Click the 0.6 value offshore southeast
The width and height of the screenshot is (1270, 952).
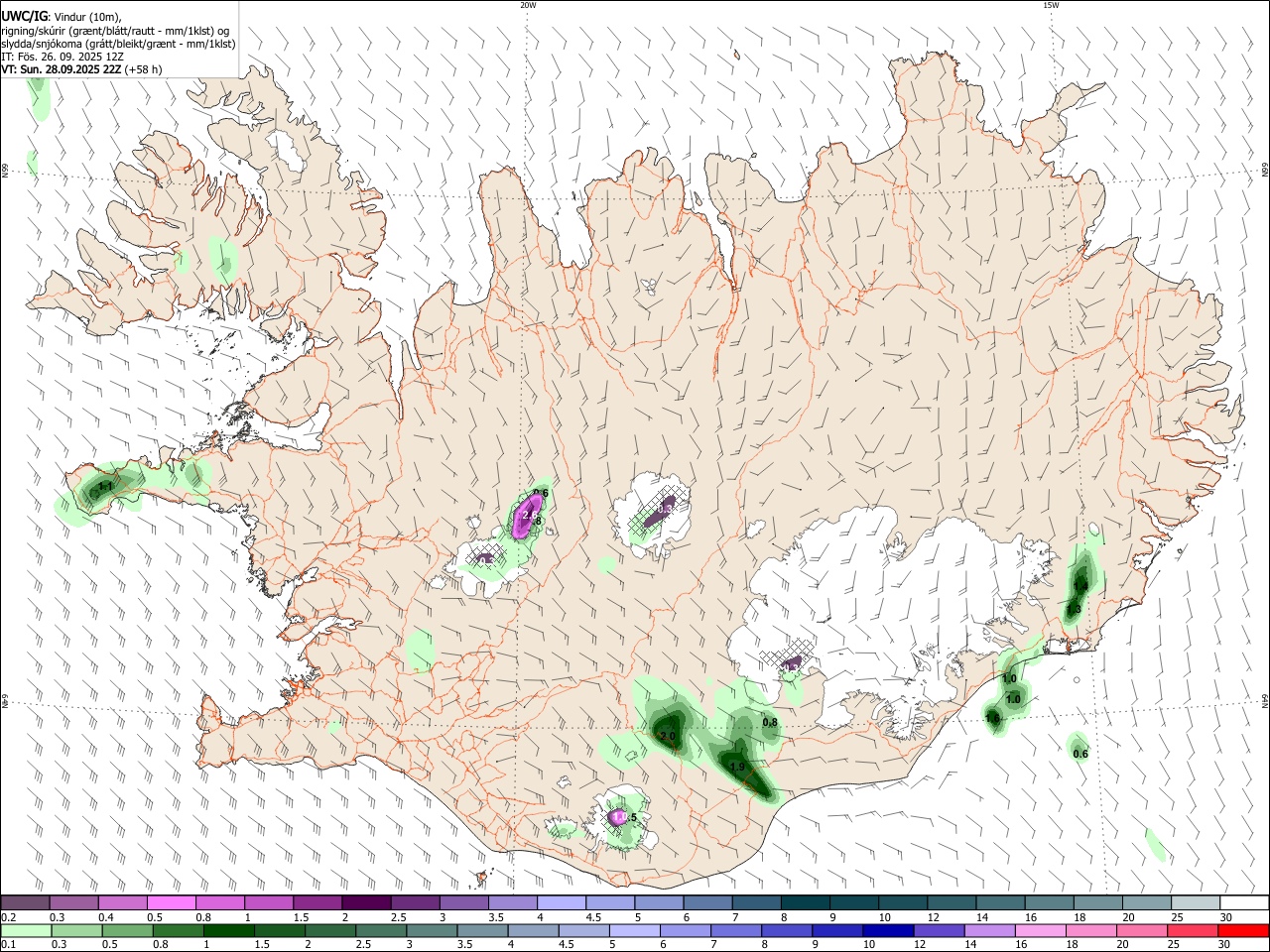coord(1080,754)
